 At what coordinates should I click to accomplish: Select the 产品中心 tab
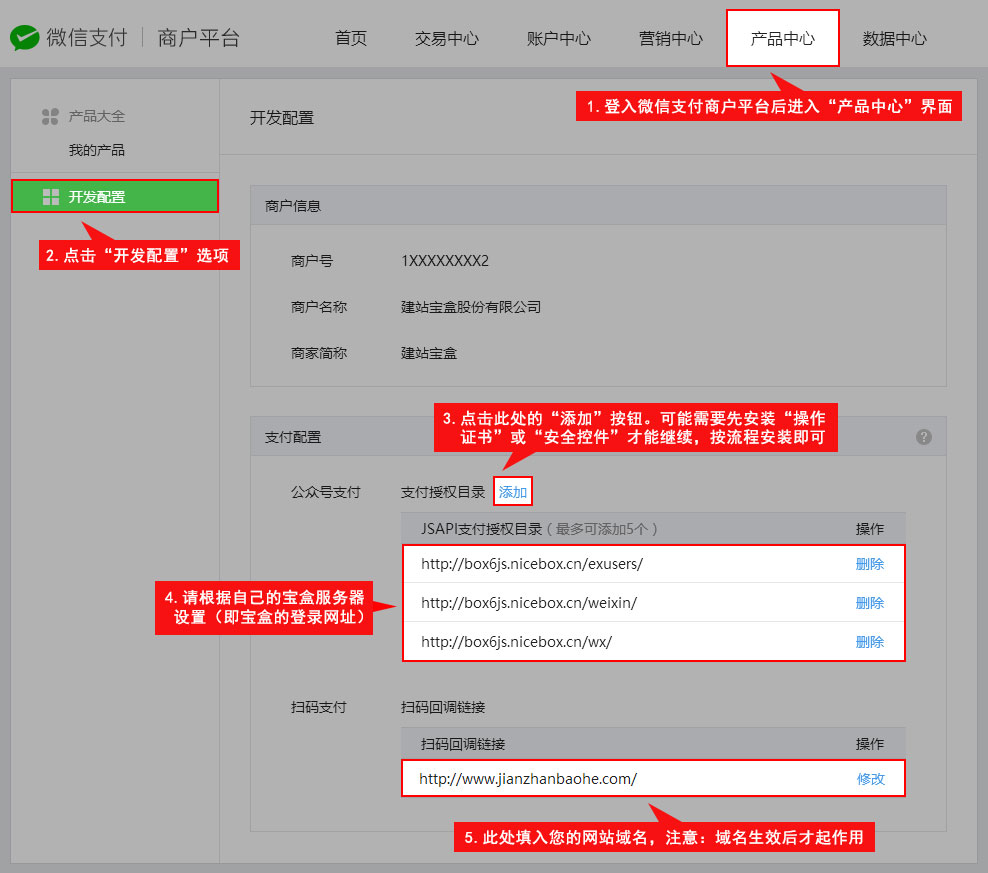(x=783, y=38)
